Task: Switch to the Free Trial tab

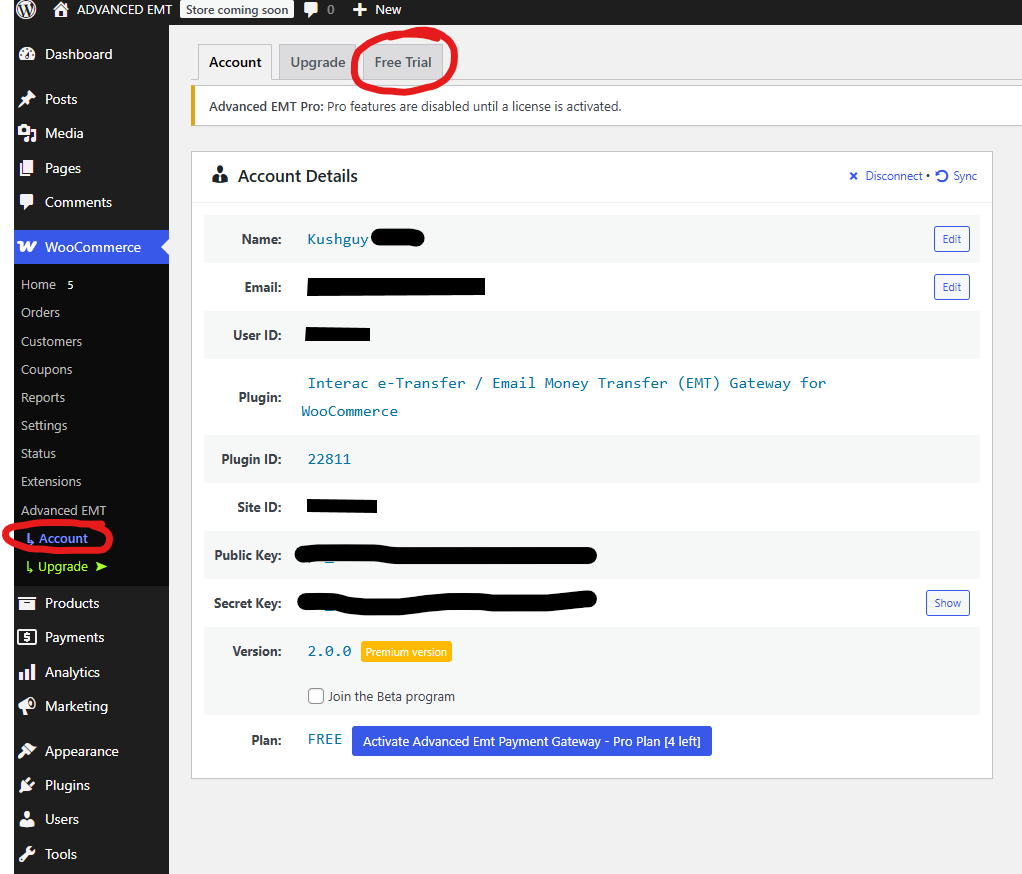Action: (x=403, y=62)
